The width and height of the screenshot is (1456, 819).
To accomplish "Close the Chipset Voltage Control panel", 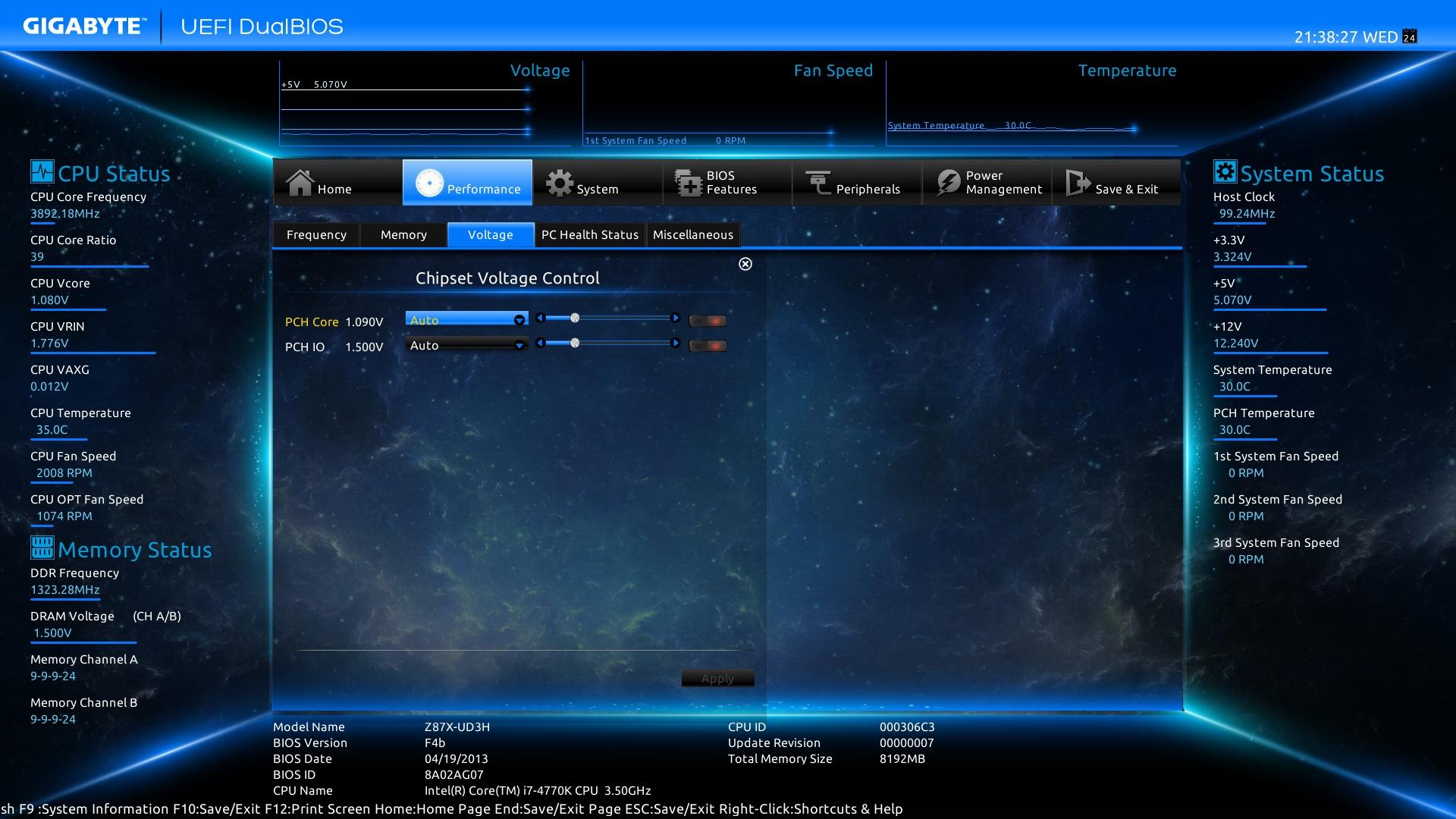I will [x=745, y=263].
